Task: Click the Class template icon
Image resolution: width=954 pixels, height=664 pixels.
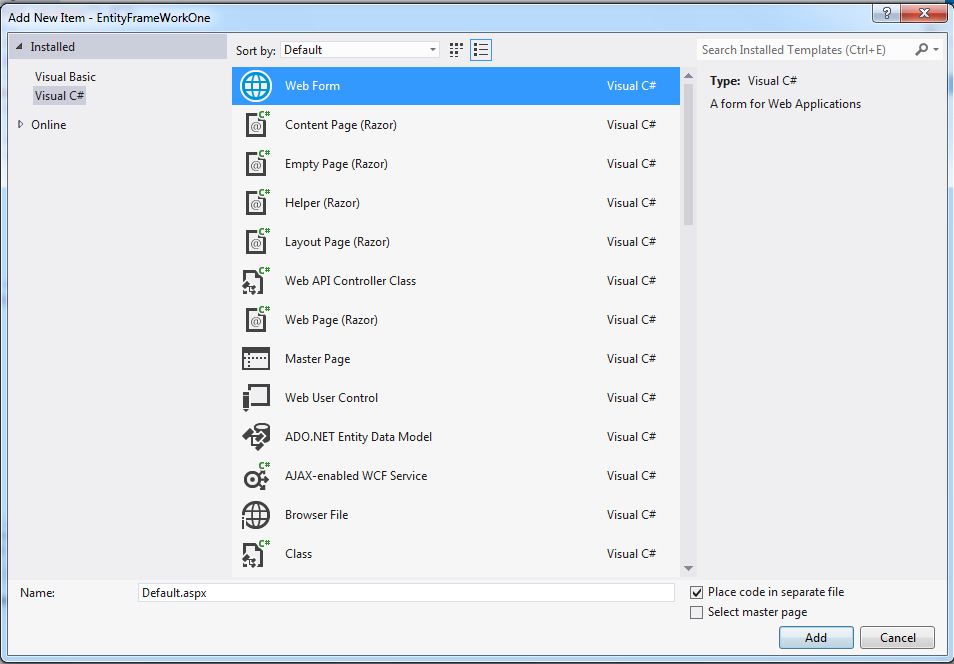Action: pos(256,553)
